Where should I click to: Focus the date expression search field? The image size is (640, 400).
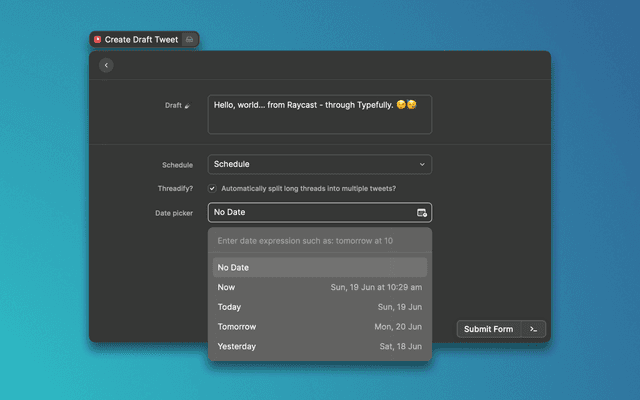pyautogui.click(x=319, y=241)
